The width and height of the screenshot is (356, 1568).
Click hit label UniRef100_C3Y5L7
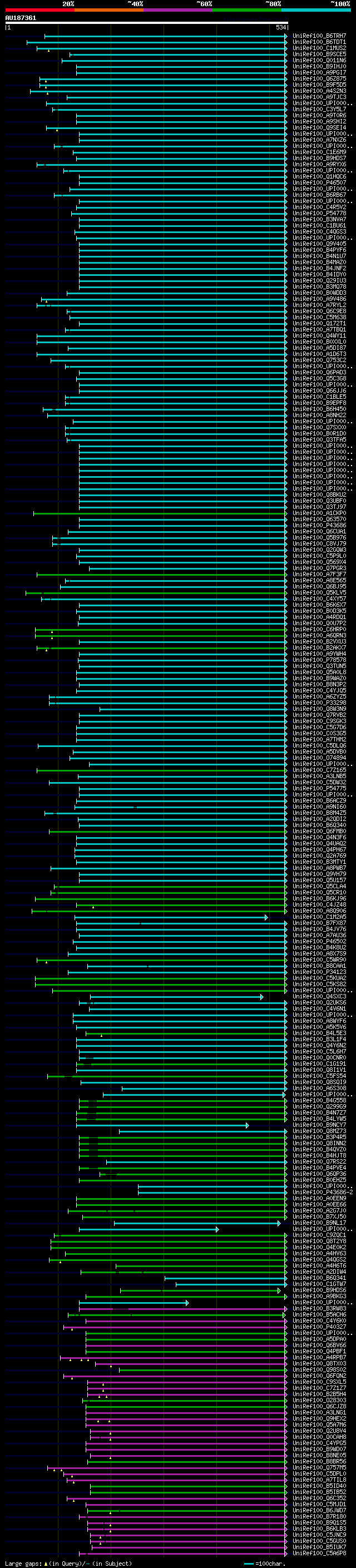tap(319, 110)
